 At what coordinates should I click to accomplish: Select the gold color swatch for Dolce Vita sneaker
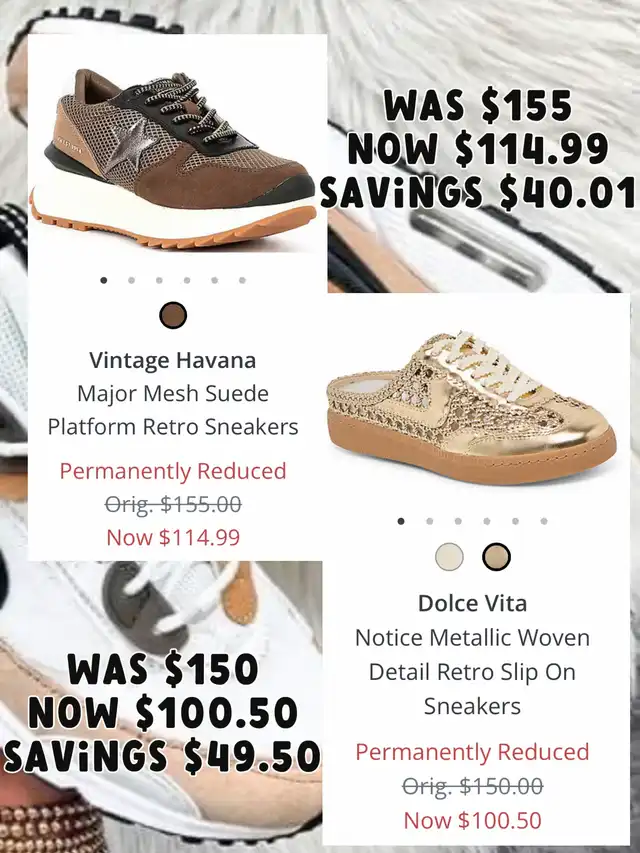click(x=496, y=557)
